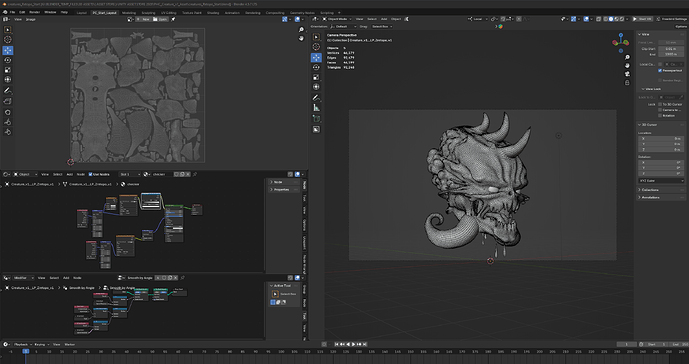Open the Render menu
Screen dimensions: 689x364
coord(34,12)
